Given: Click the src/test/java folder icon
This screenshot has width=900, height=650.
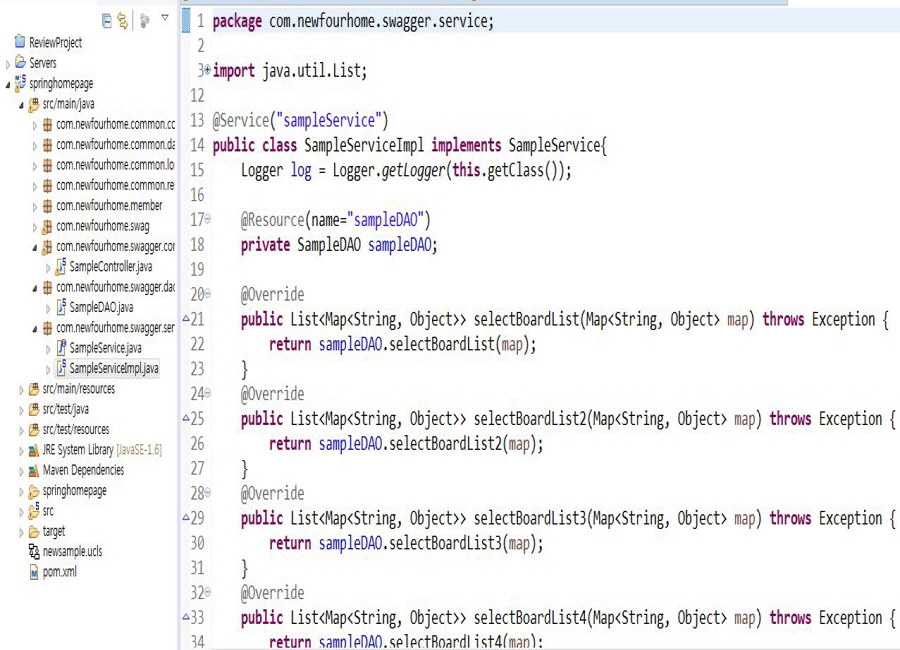Looking at the screenshot, I should (x=34, y=409).
